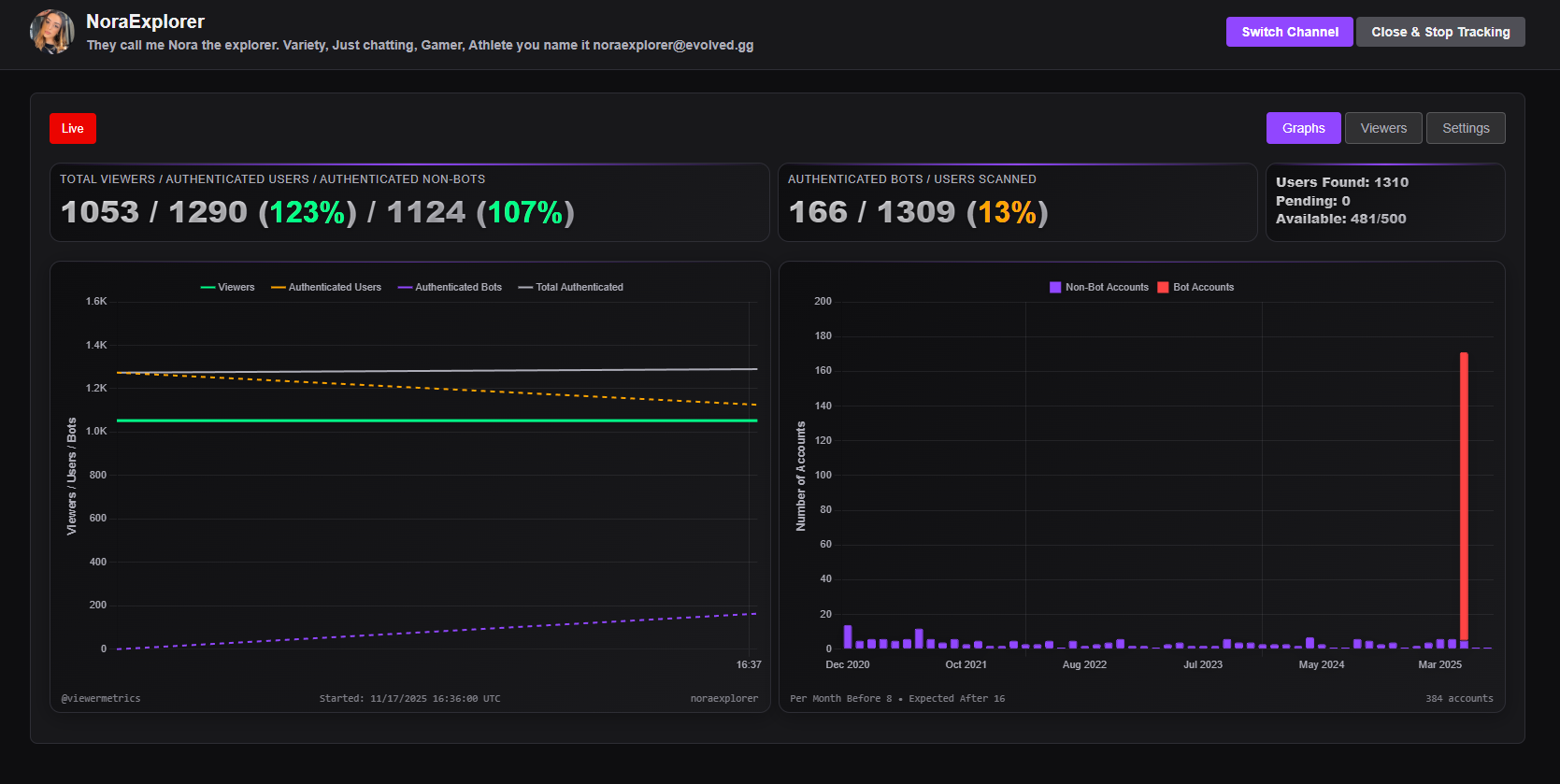The image size is (1560, 784).
Task: Click the green Viewers line in chart
Action: point(437,421)
